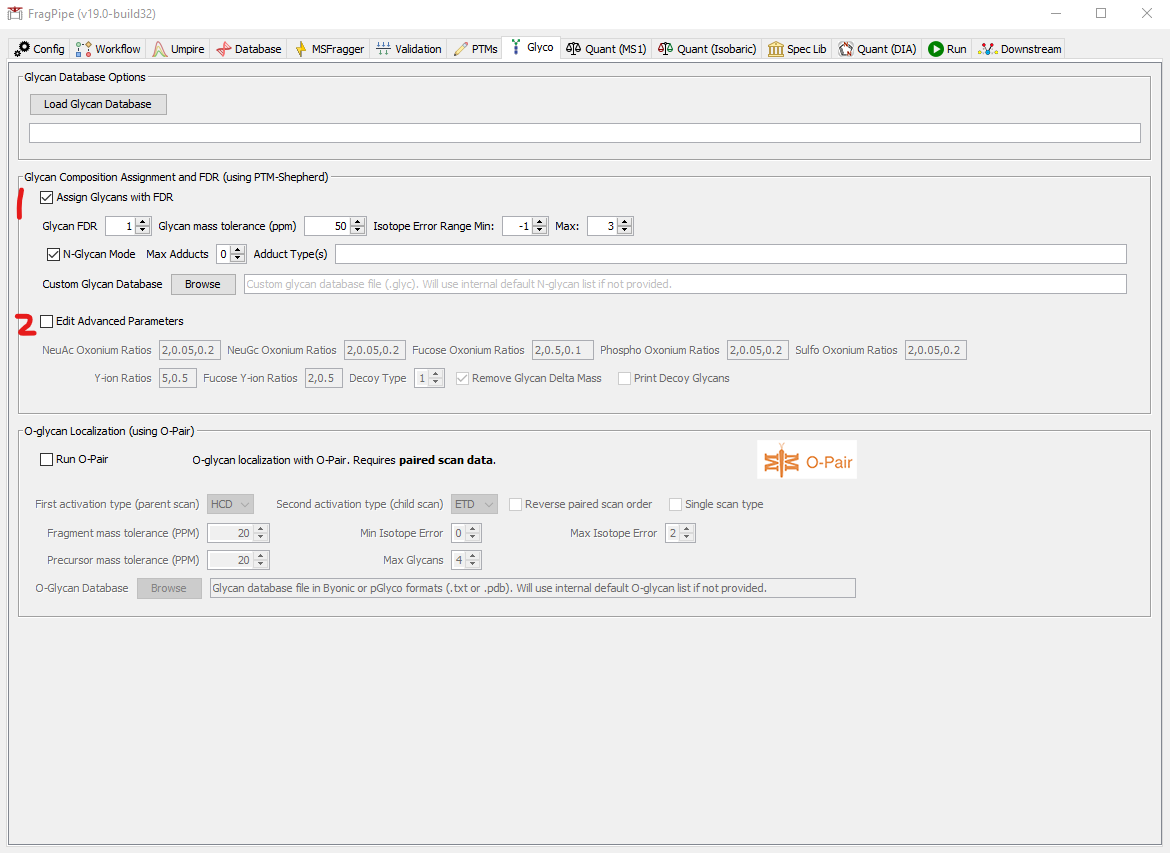
Task: Click the Umpire tab icon
Action: point(160,49)
